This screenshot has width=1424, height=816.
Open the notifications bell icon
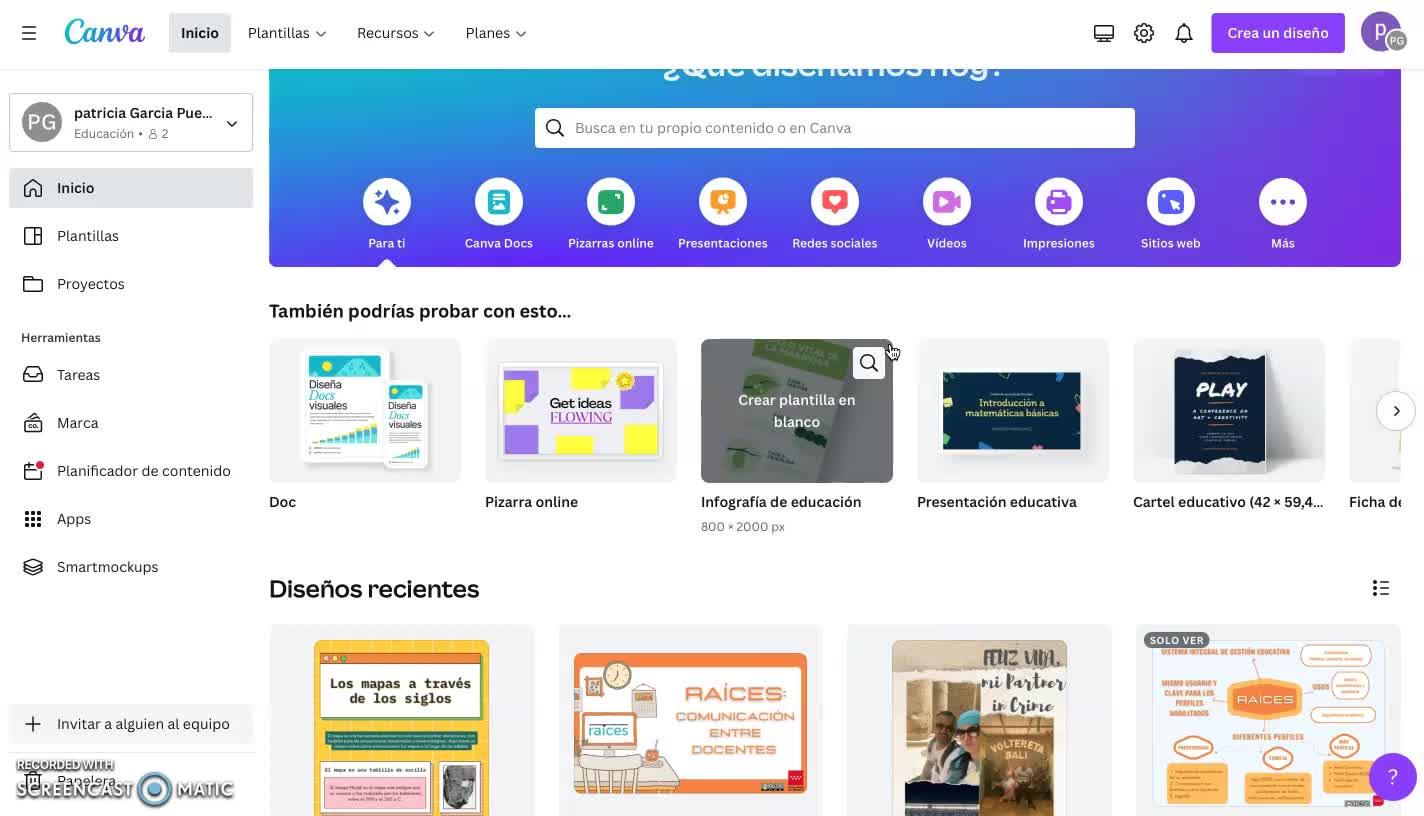1184,33
